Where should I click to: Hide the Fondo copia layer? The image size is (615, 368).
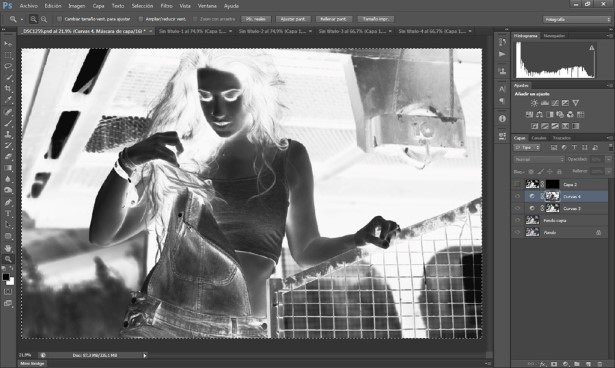[x=517, y=220]
